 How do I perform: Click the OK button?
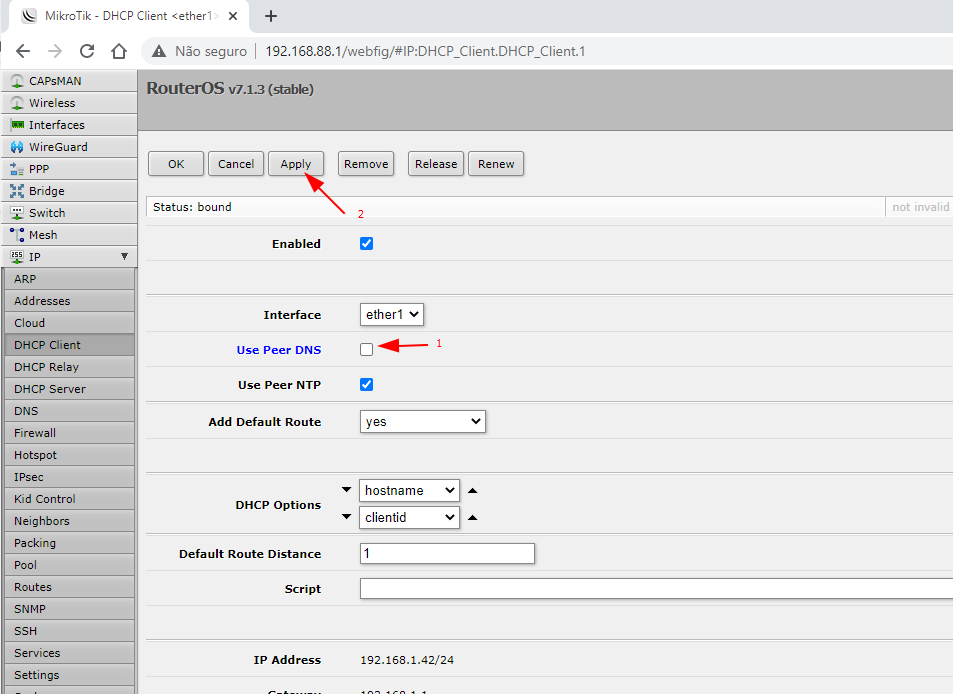coord(176,163)
